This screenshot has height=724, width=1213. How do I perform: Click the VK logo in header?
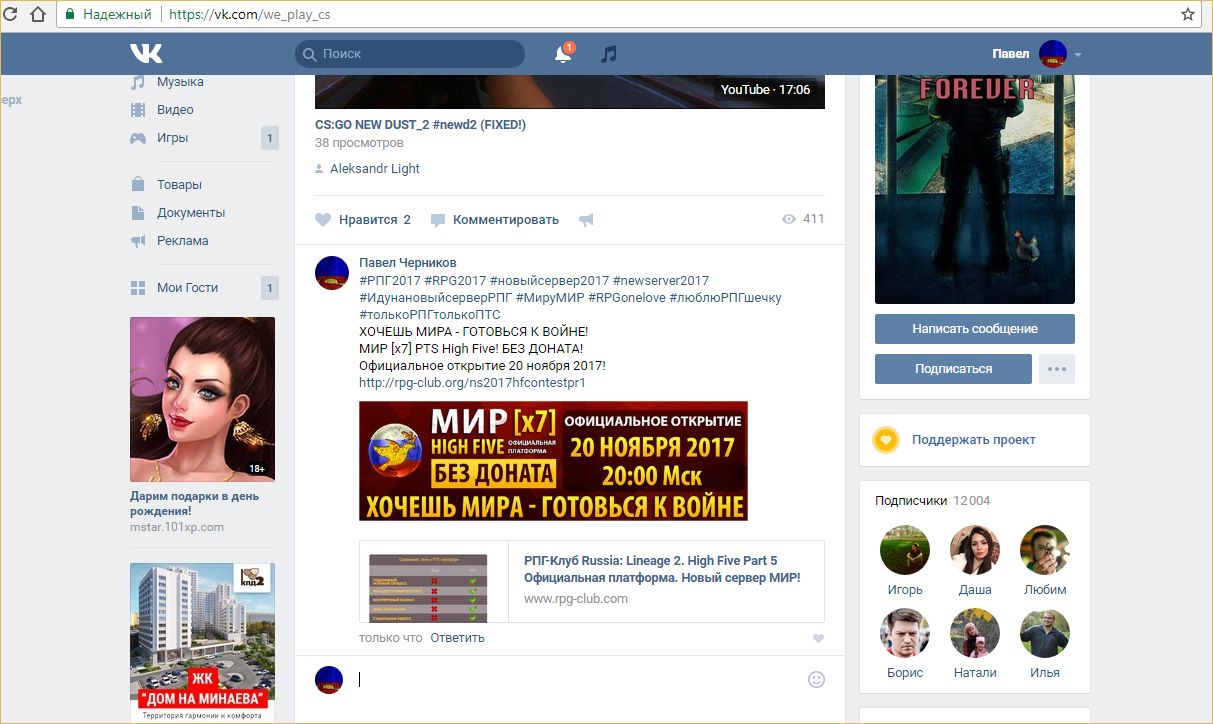coord(146,54)
